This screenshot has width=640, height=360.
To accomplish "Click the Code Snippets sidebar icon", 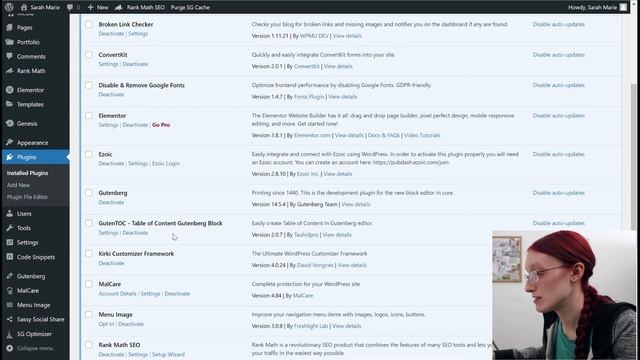I will (x=9, y=257).
